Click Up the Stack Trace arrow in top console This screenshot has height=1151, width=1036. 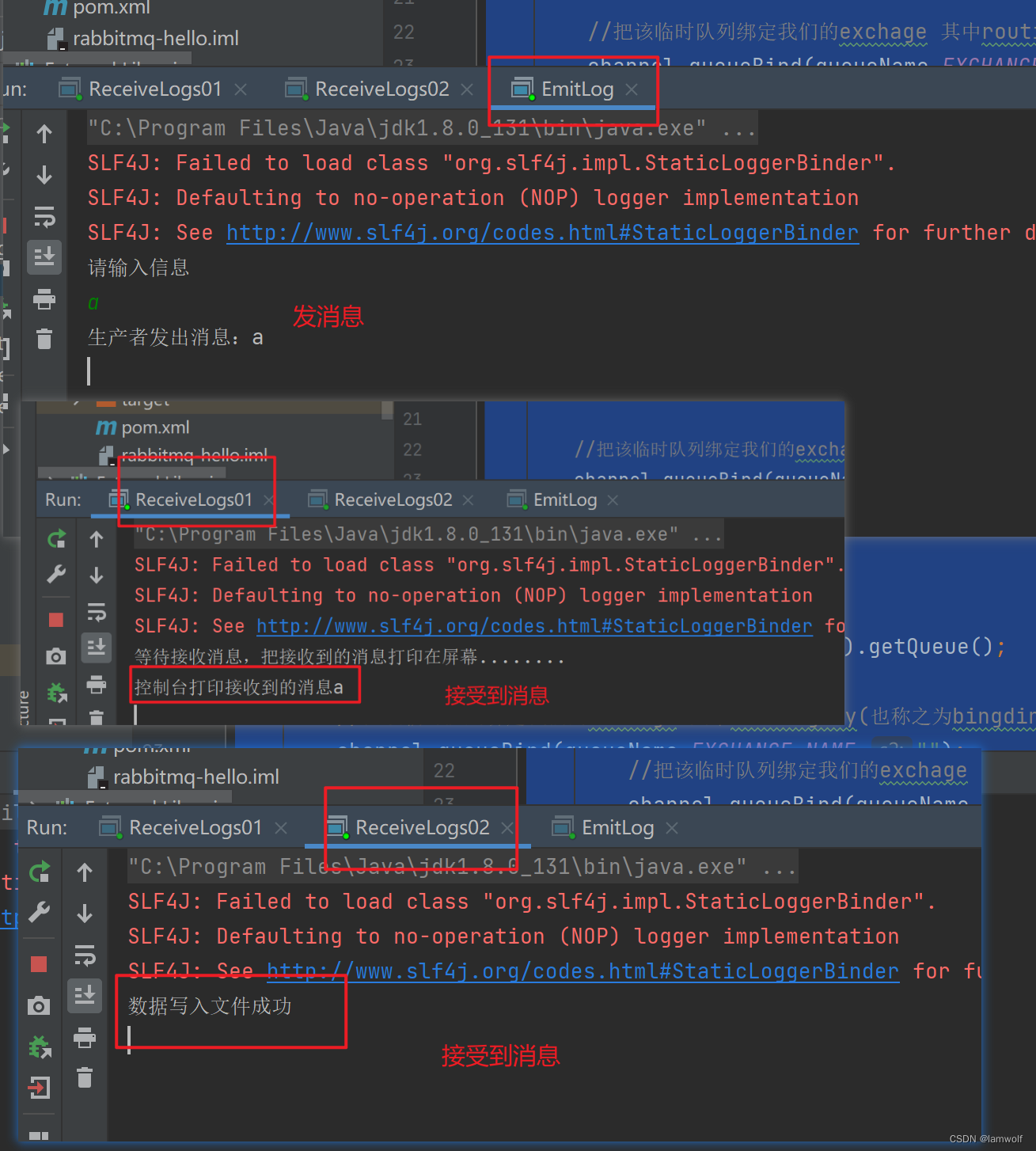click(44, 134)
